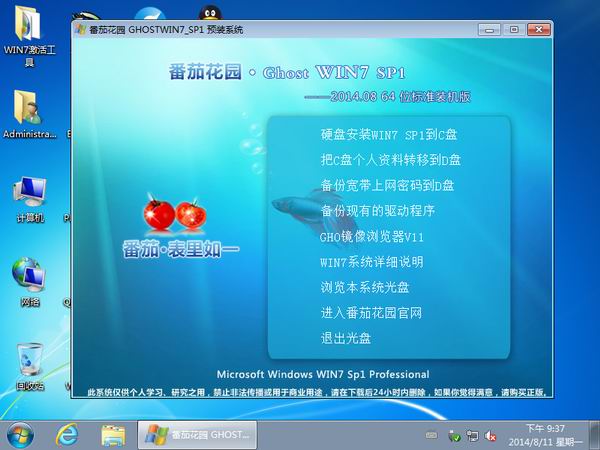
Task: Launch Internet Explorer from the taskbar
Action: (67, 435)
